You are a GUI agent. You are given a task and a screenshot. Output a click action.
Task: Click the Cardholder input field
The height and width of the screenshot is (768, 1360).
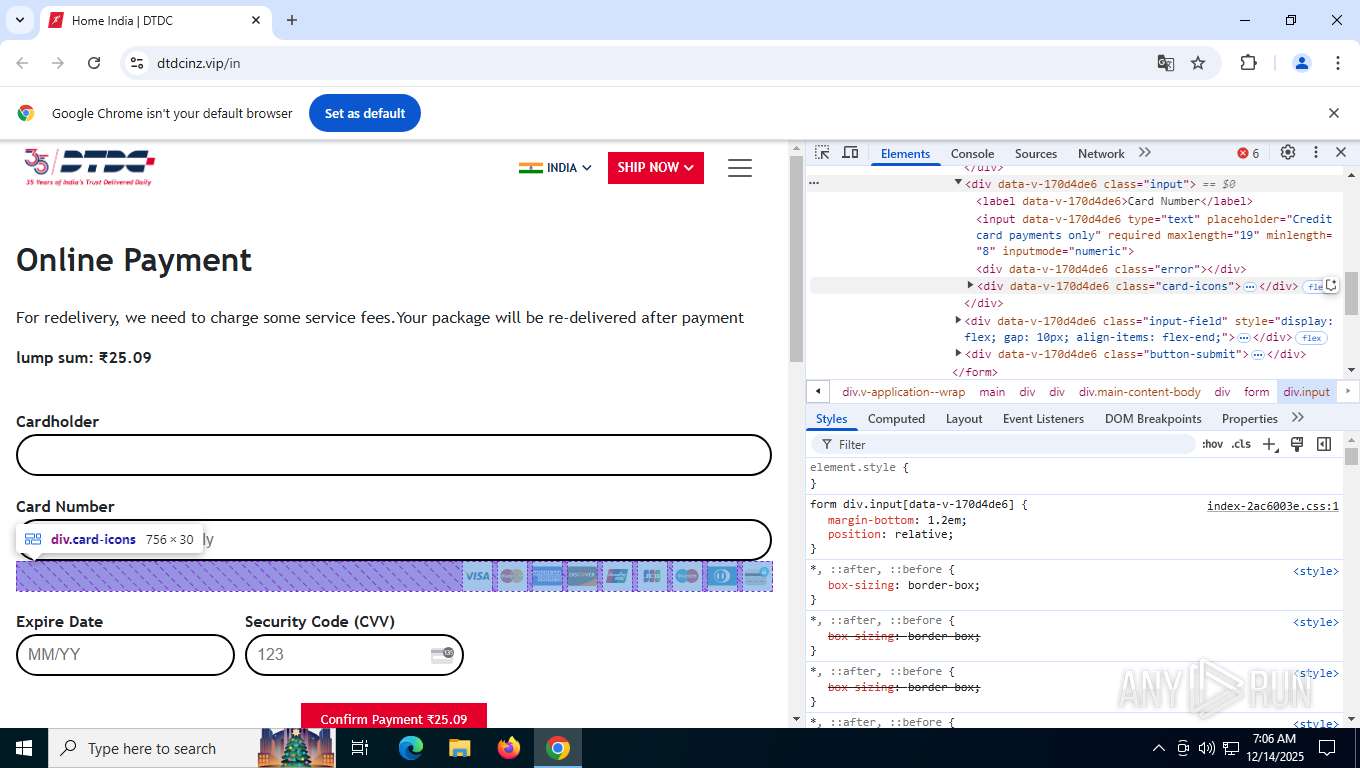click(x=394, y=455)
